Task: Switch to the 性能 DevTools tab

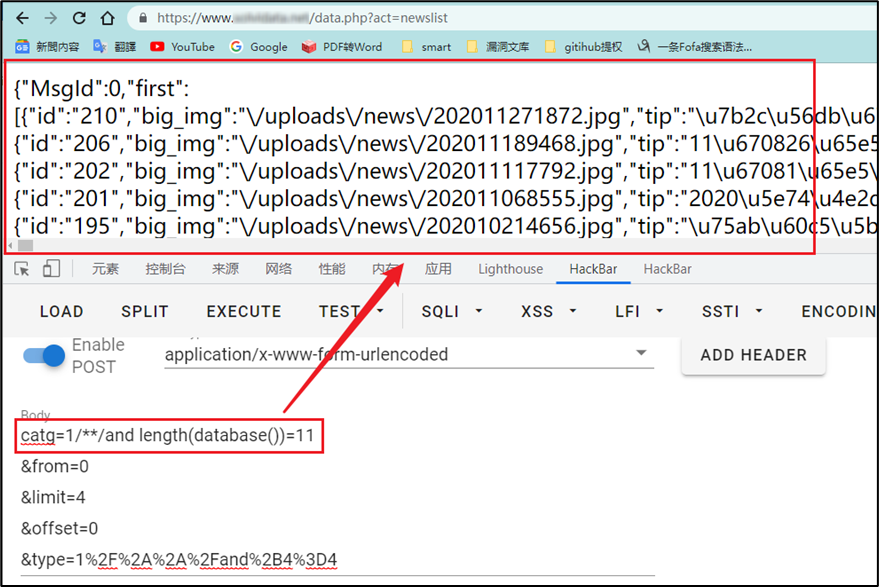Action: point(332,269)
